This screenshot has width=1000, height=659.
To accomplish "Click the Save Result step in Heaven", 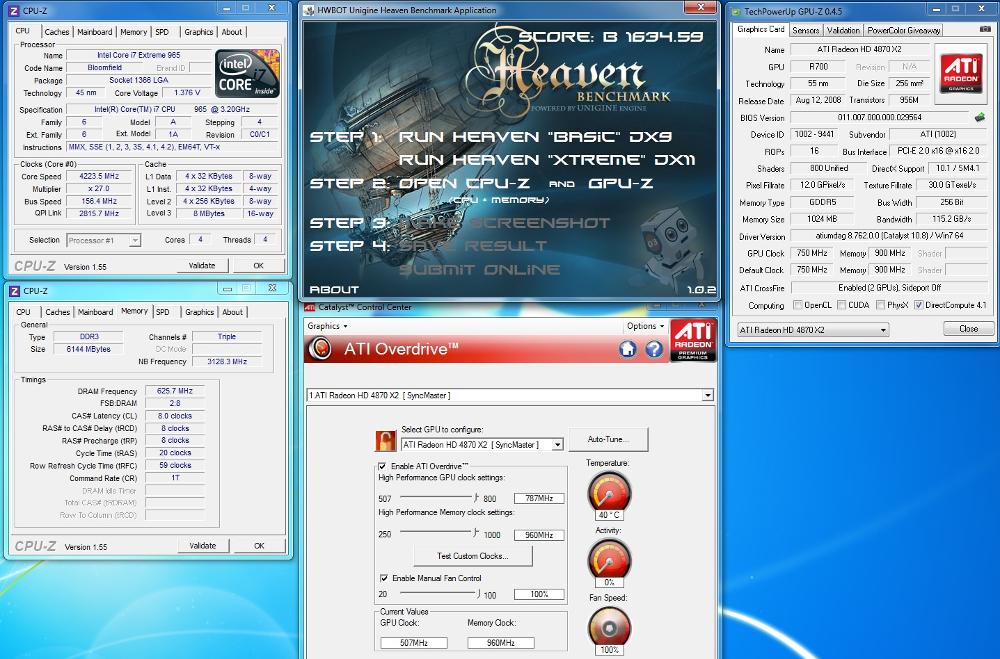I will coord(473,246).
